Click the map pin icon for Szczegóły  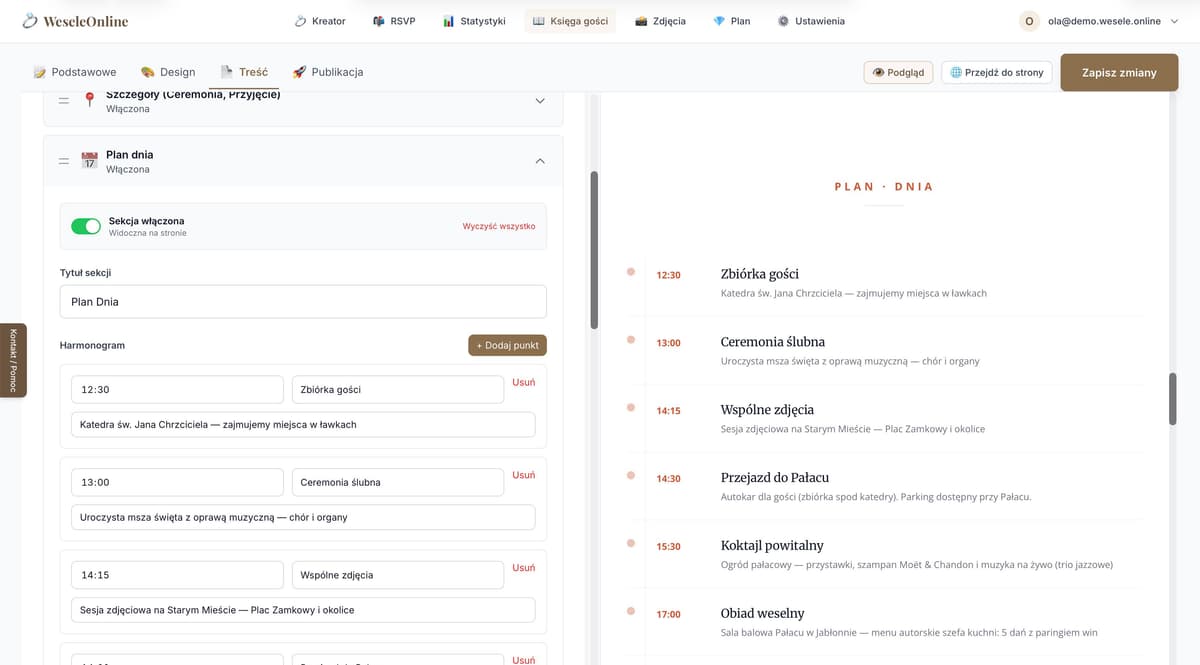click(x=89, y=100)
